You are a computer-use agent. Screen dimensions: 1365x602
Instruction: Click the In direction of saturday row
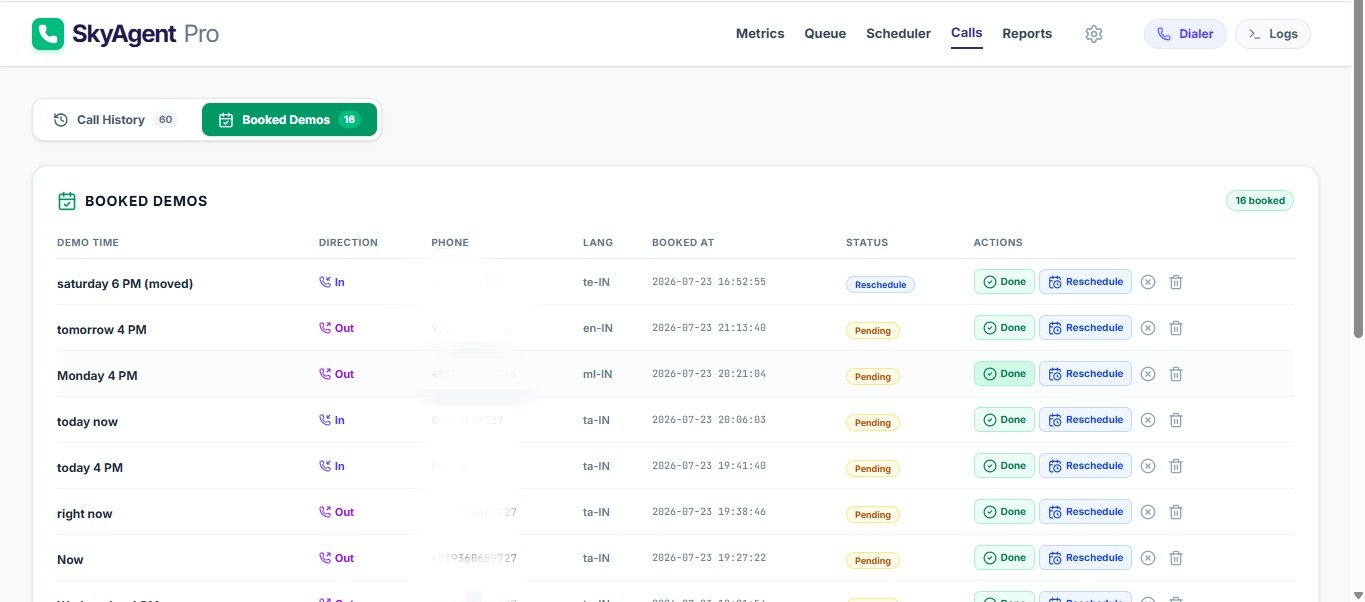click(x=332, y=283)
